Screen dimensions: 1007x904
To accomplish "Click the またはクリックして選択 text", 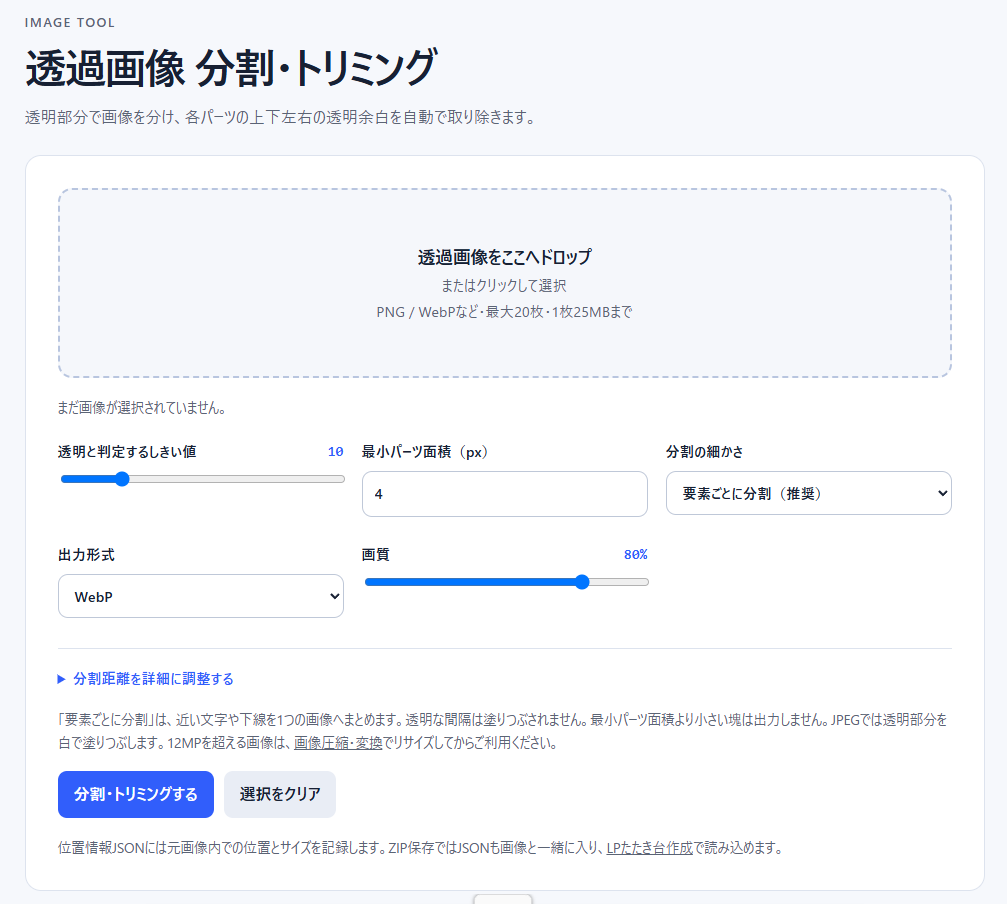I will tap(504, 285).
